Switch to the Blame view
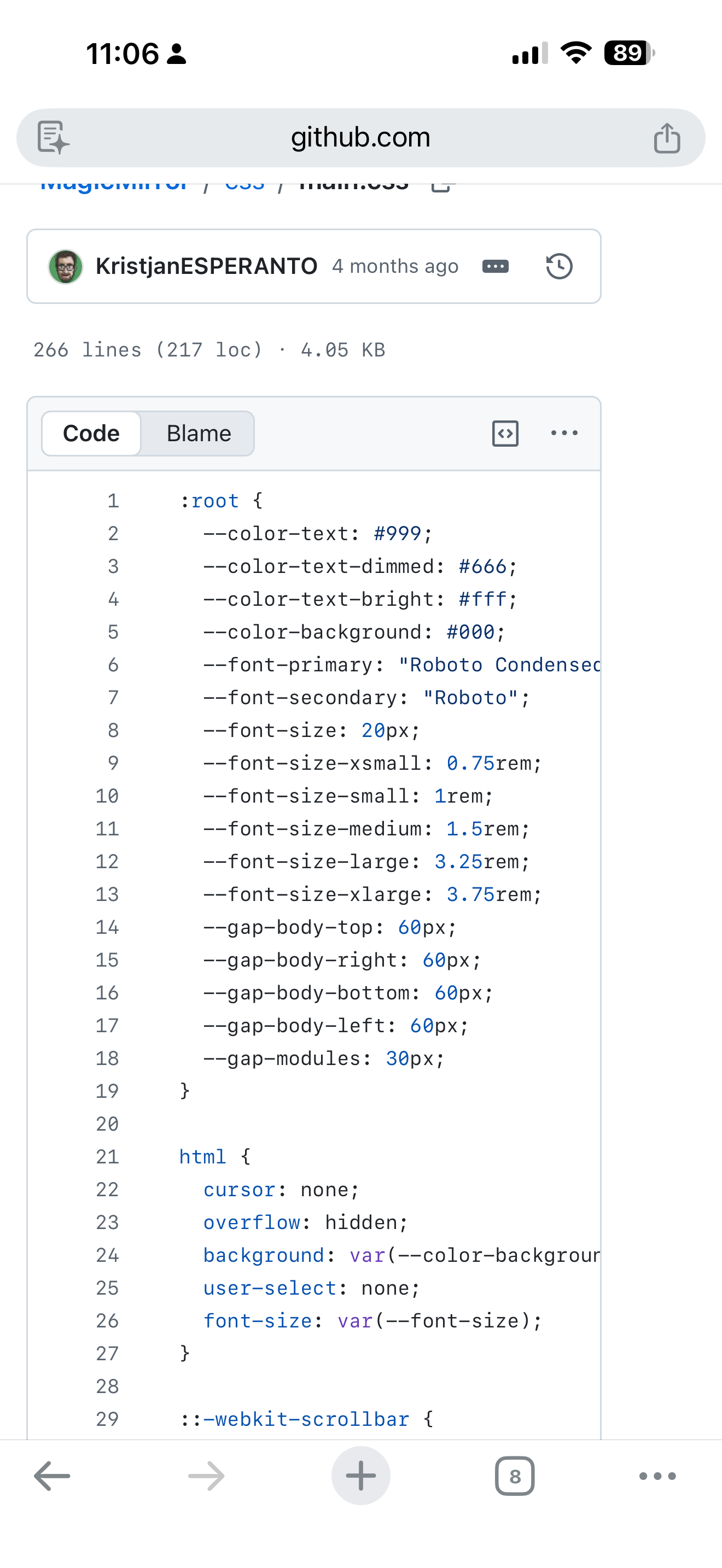This screenshot has width=722, height=1568. (x=199, y=434)
